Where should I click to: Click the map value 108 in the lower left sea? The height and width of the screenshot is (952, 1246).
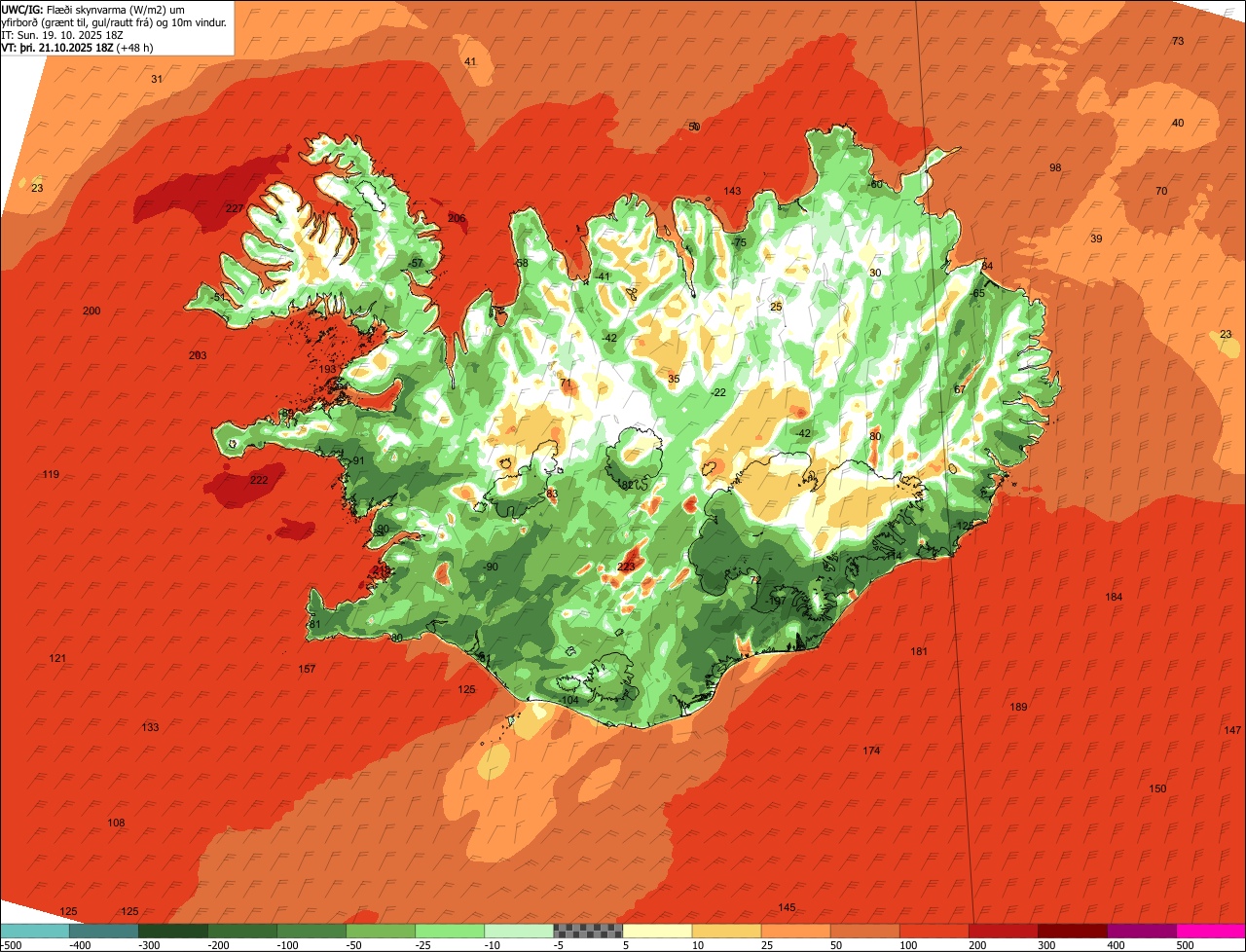point(116,823)
